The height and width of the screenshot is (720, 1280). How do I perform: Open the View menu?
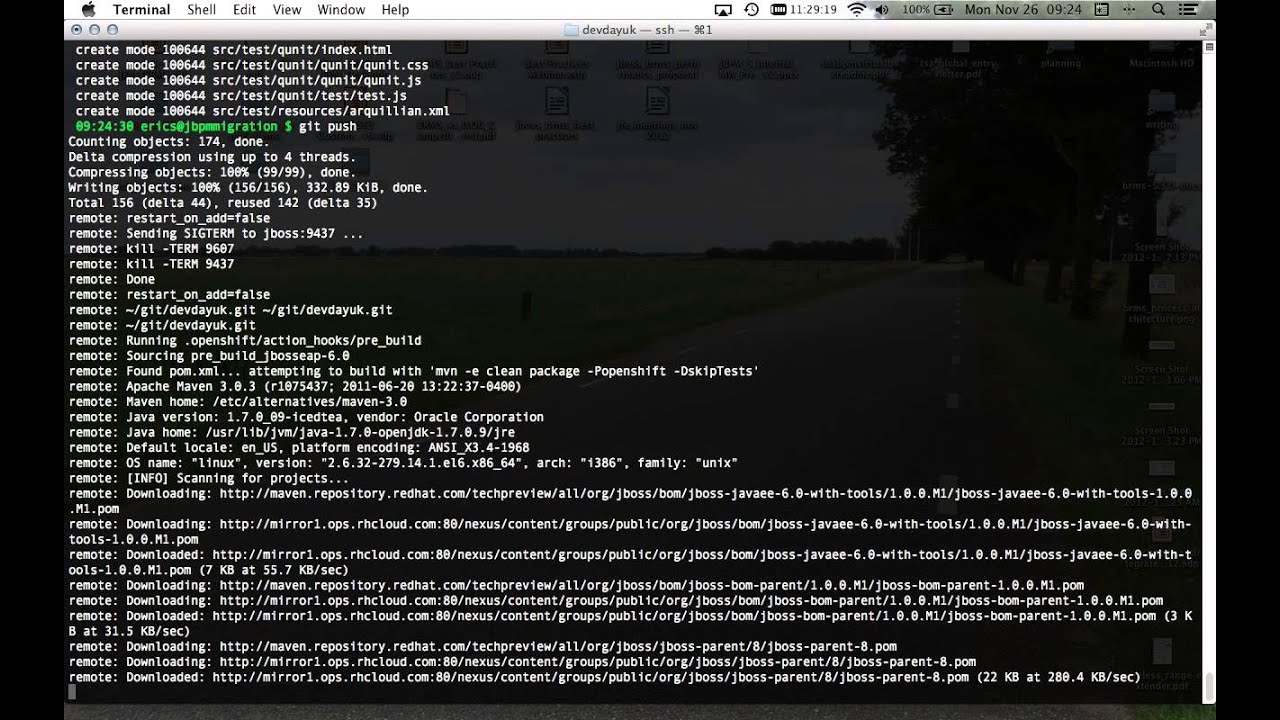[x=287, y=10]
